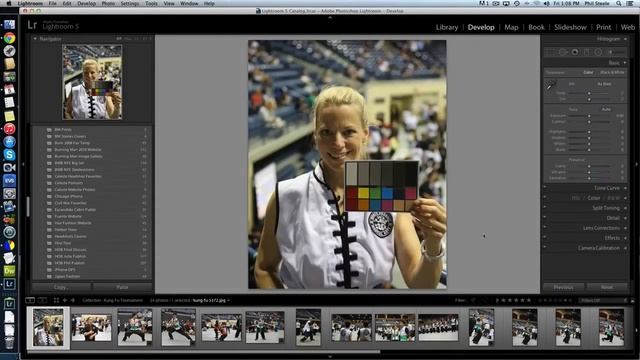Image resolution: width=640 pixels, height=360 pixels.
Task: Pick the White Balance eyedropper
Action: tap(551, 86)
